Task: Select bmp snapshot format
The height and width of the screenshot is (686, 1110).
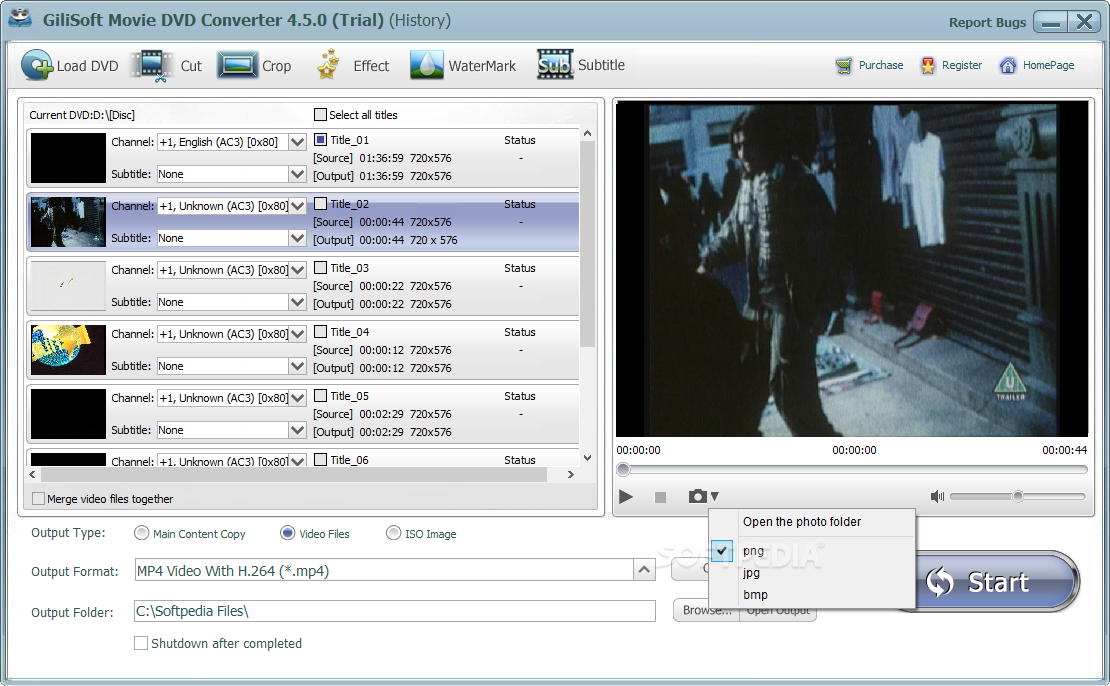Action: [755, 595]
